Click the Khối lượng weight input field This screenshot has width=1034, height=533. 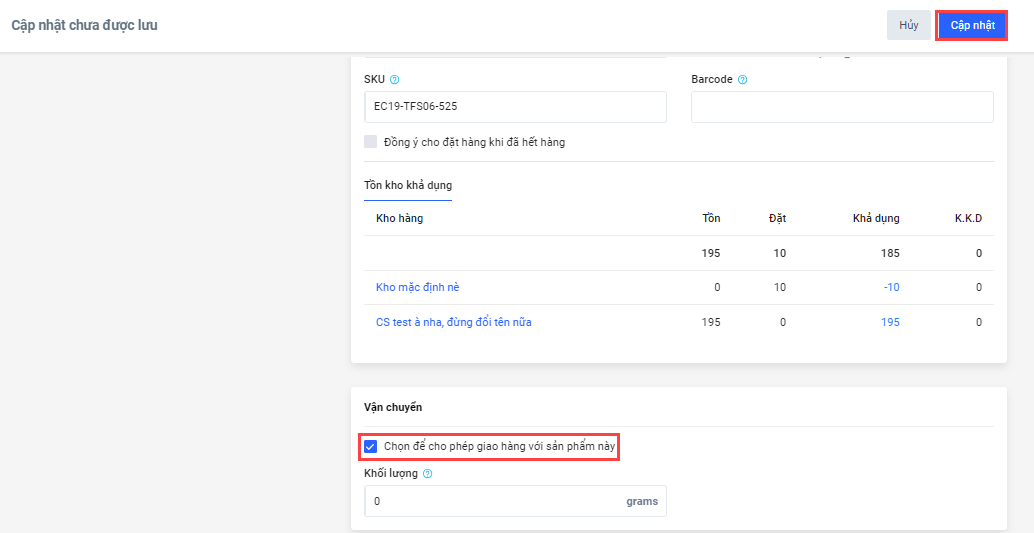495,501
